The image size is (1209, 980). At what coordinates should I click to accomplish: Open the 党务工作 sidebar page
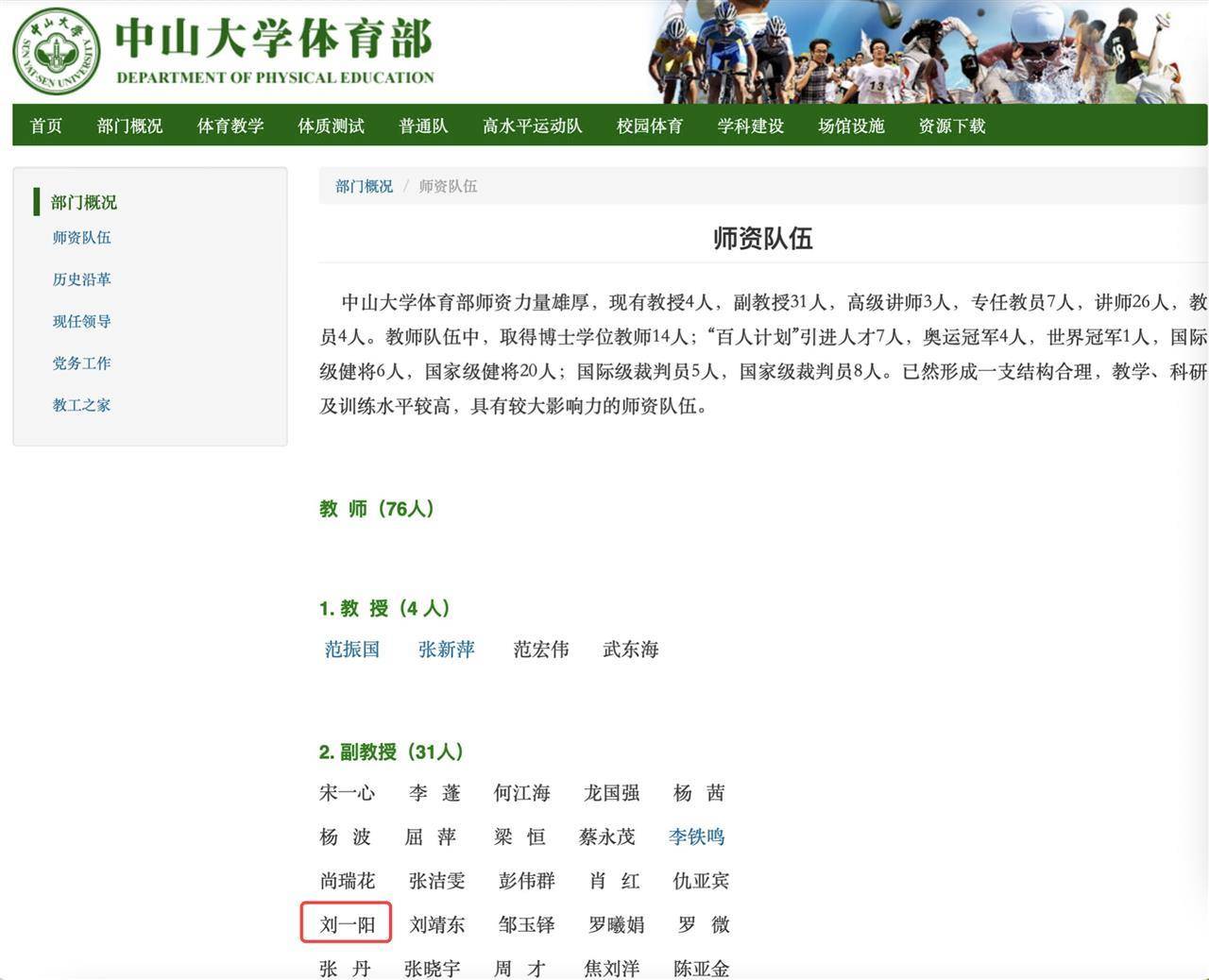coord(81,363)
